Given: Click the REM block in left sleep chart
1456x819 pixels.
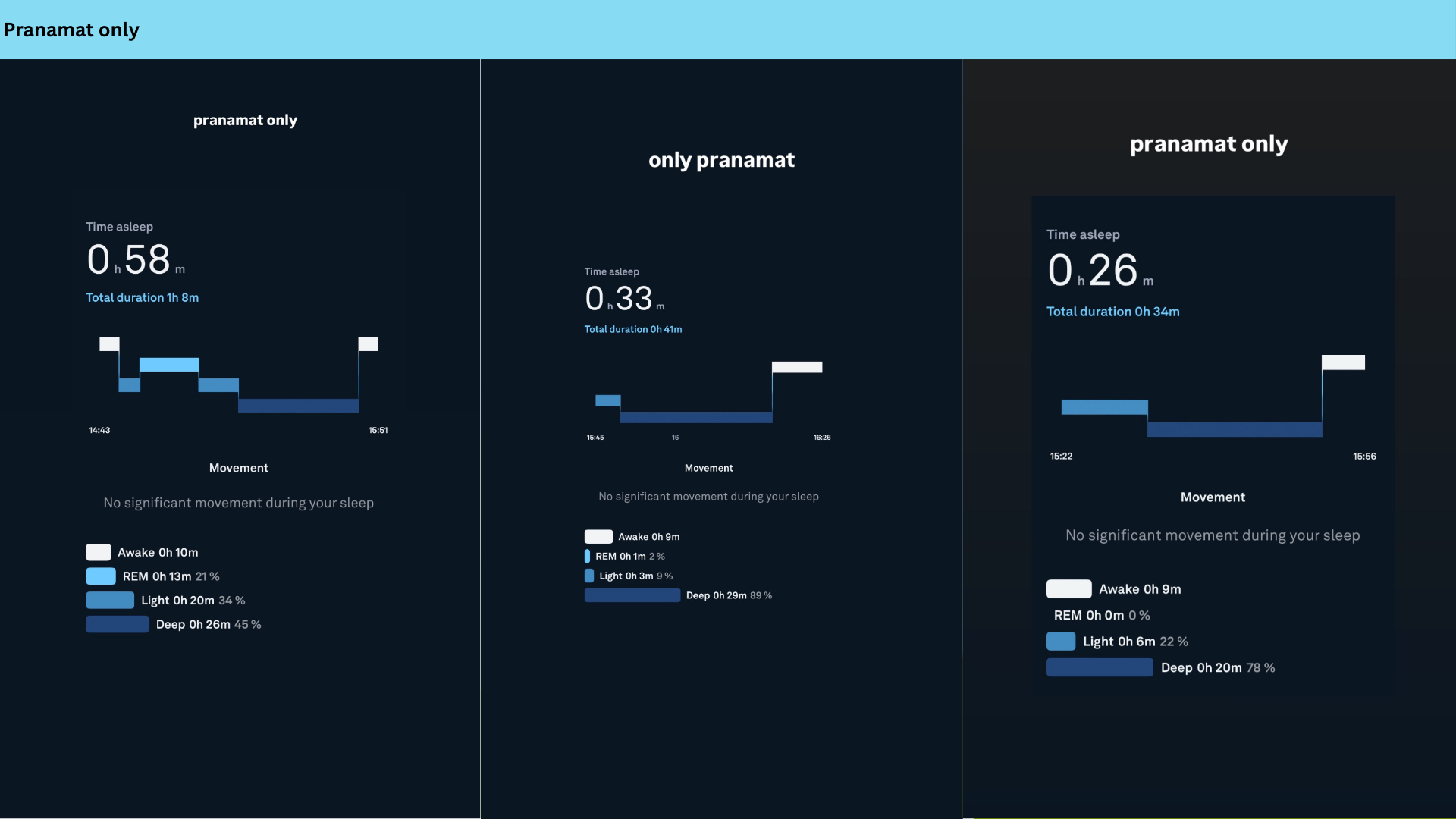Looking at the screenshot, I should tap(169, 365).
